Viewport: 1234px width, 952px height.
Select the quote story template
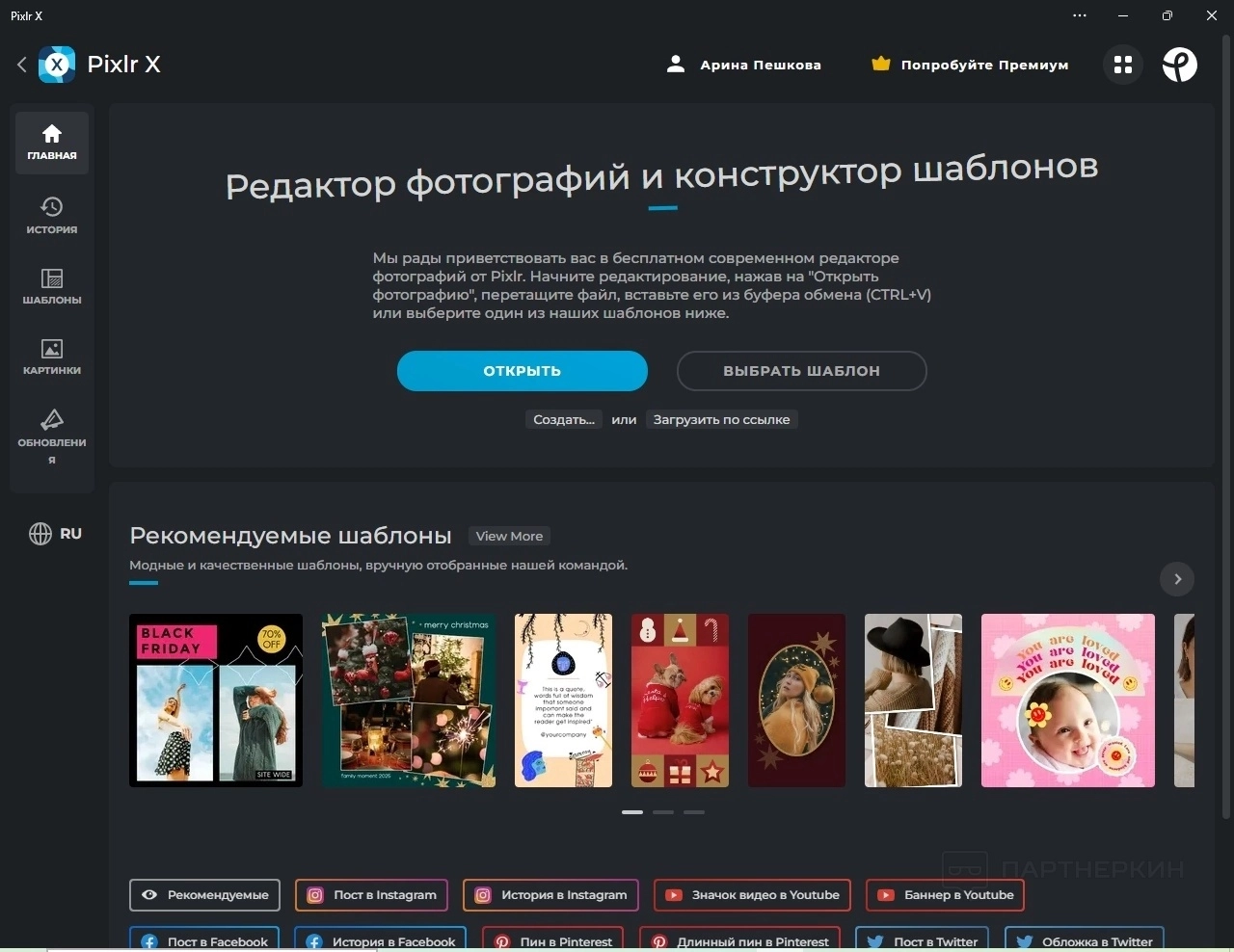click(x=564, y=701)
